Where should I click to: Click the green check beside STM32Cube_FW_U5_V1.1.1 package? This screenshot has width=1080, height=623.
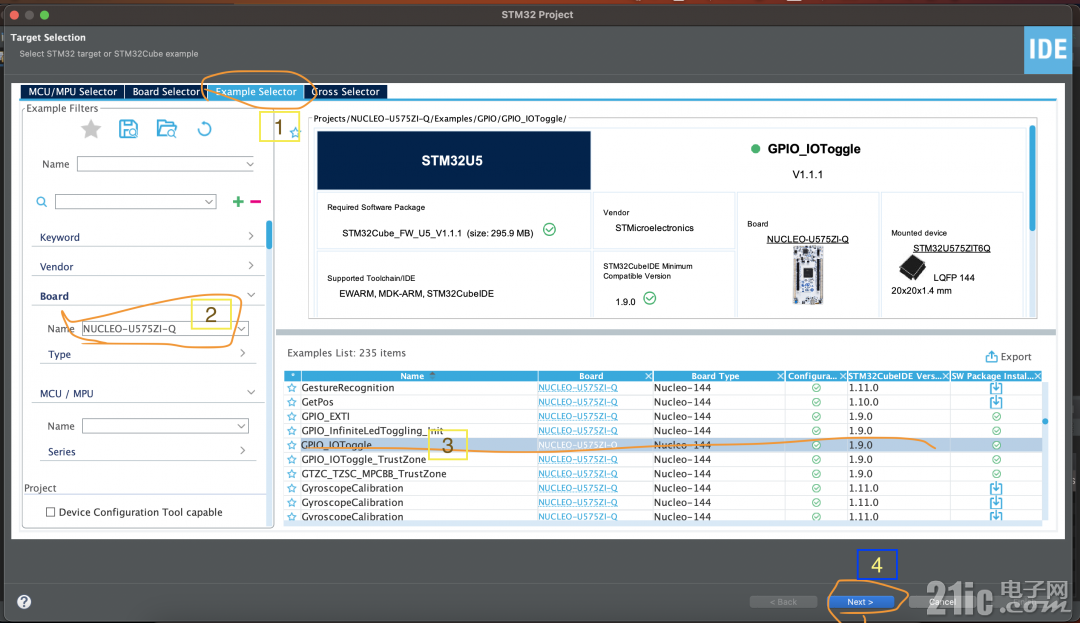click(x=549, y=230)
